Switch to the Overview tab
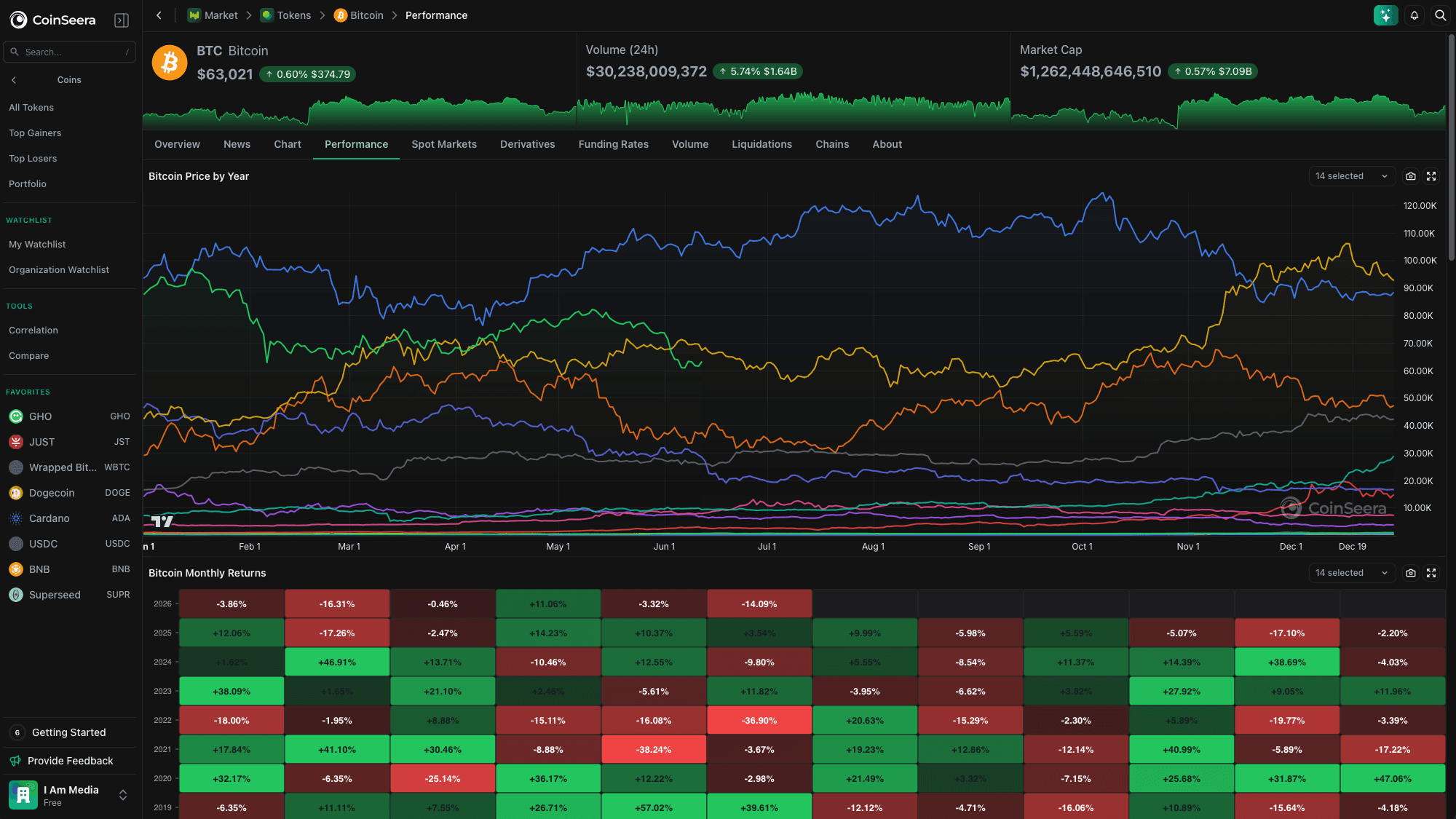The height and width of the screenshot is (819, 1456). pyautogui.click(x=177, y=144)
